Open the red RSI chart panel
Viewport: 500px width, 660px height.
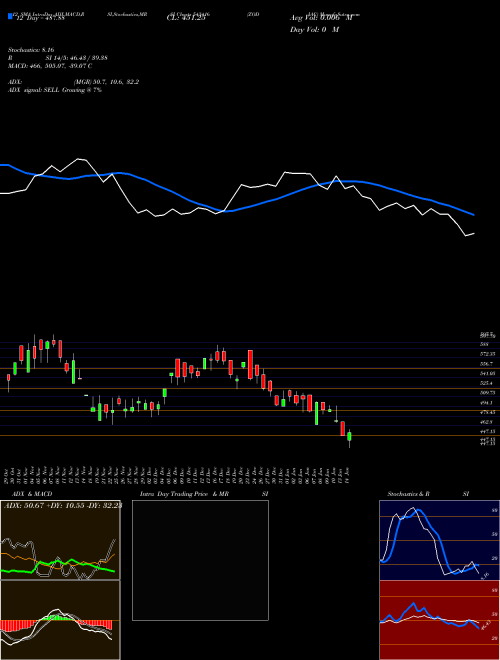[439, 620]
